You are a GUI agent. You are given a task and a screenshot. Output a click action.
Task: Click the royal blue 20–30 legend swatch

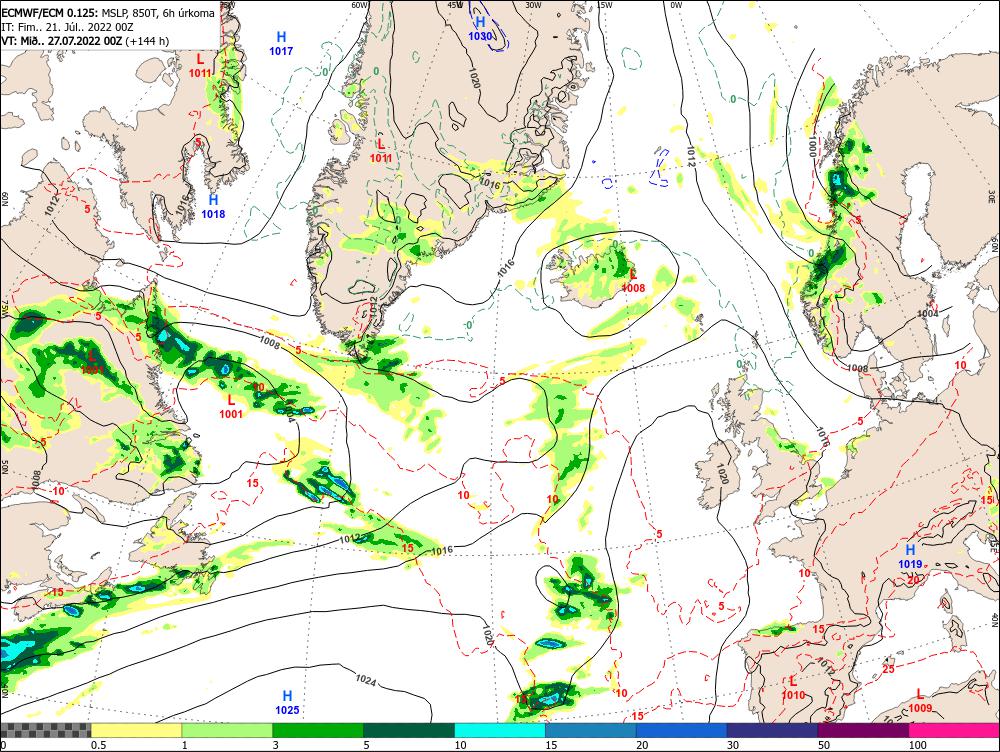682,730
